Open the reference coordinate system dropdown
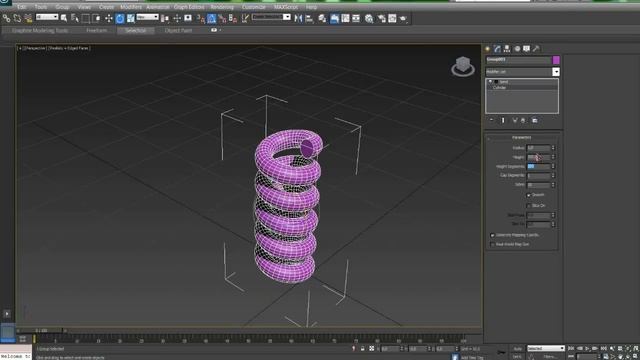Image resolution: width=640 pixels, height=360 pixels. pos(147,17)
